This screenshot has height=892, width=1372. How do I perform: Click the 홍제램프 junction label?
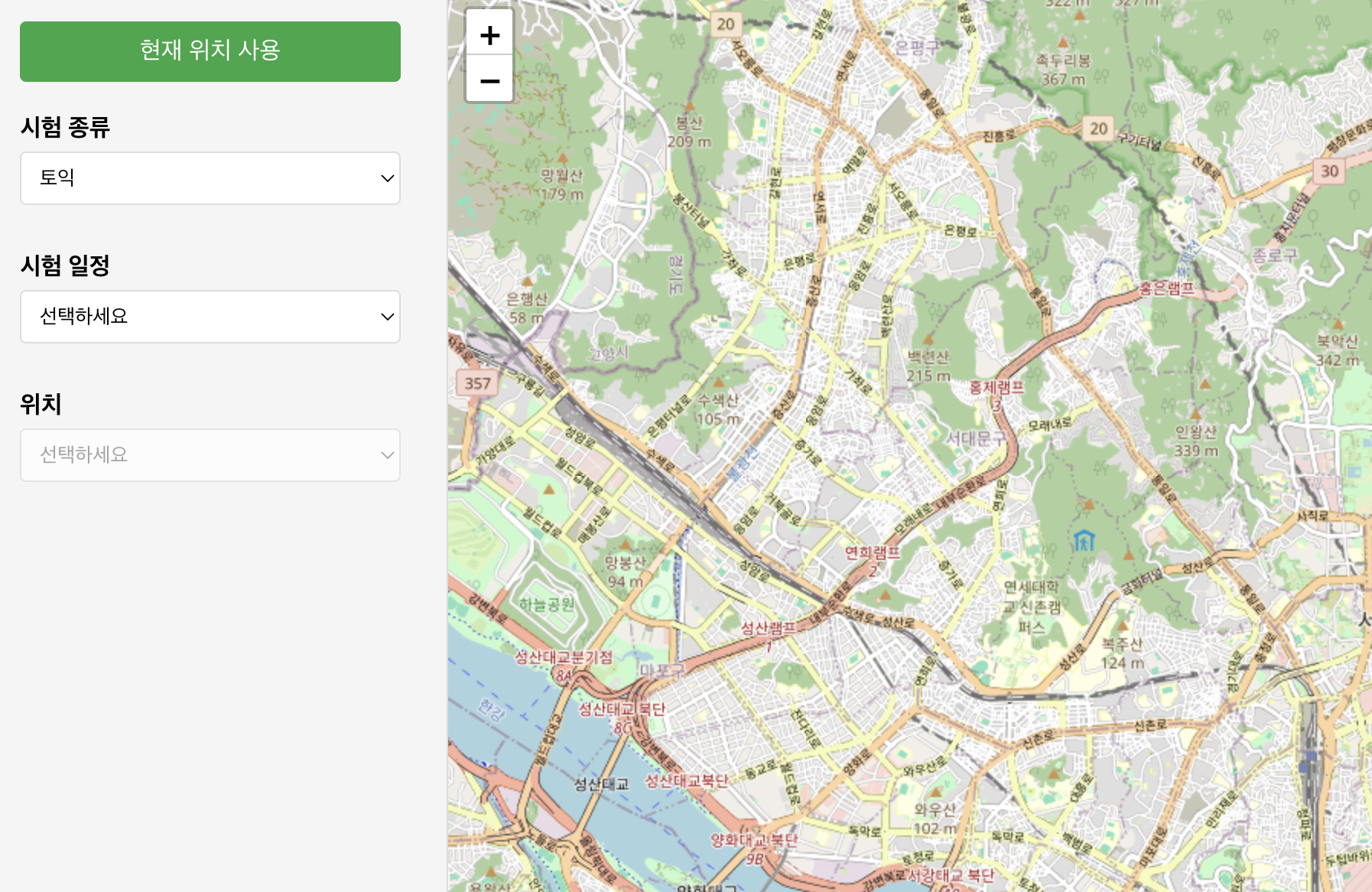[996, 387]
